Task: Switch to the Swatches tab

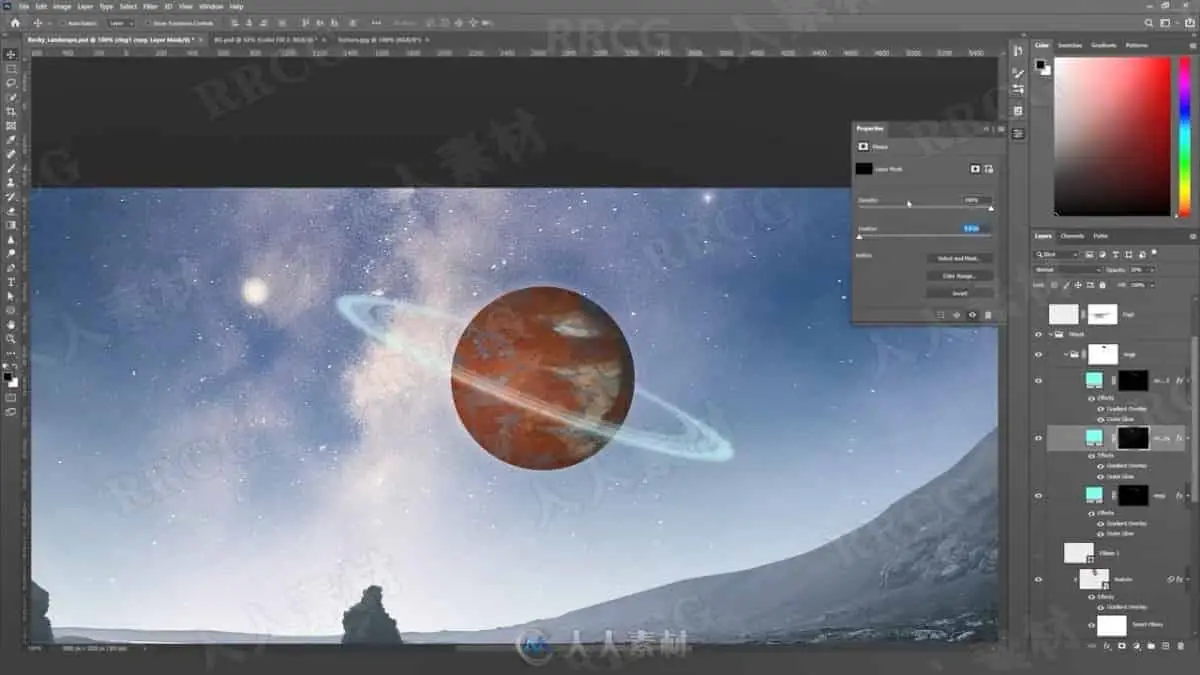Action: pos(1069,45)
